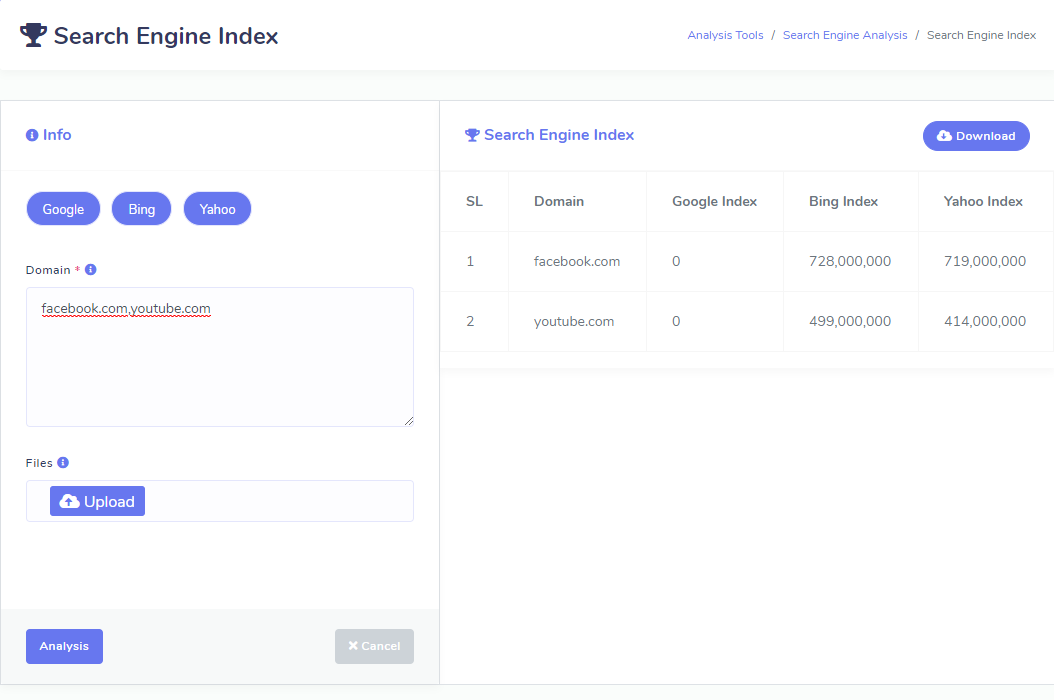Click the info icon next to Files label

[63, 463]
